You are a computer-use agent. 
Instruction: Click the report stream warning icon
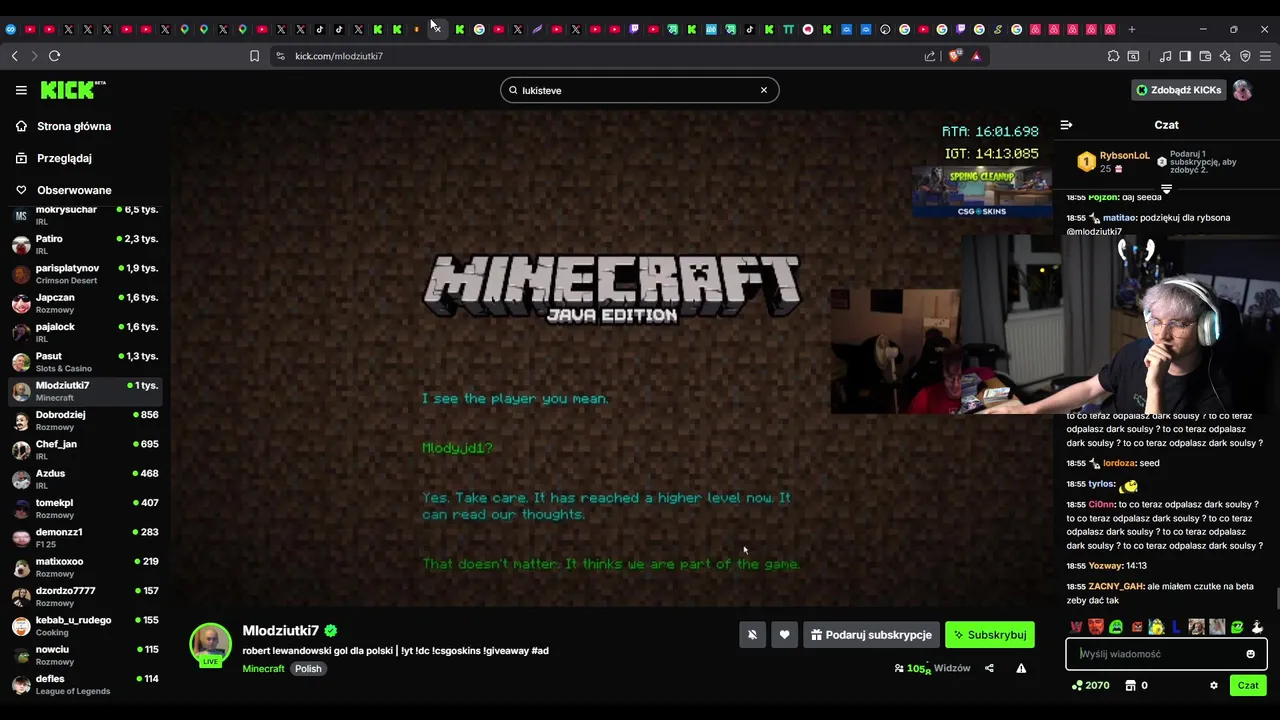[1021, 668]
